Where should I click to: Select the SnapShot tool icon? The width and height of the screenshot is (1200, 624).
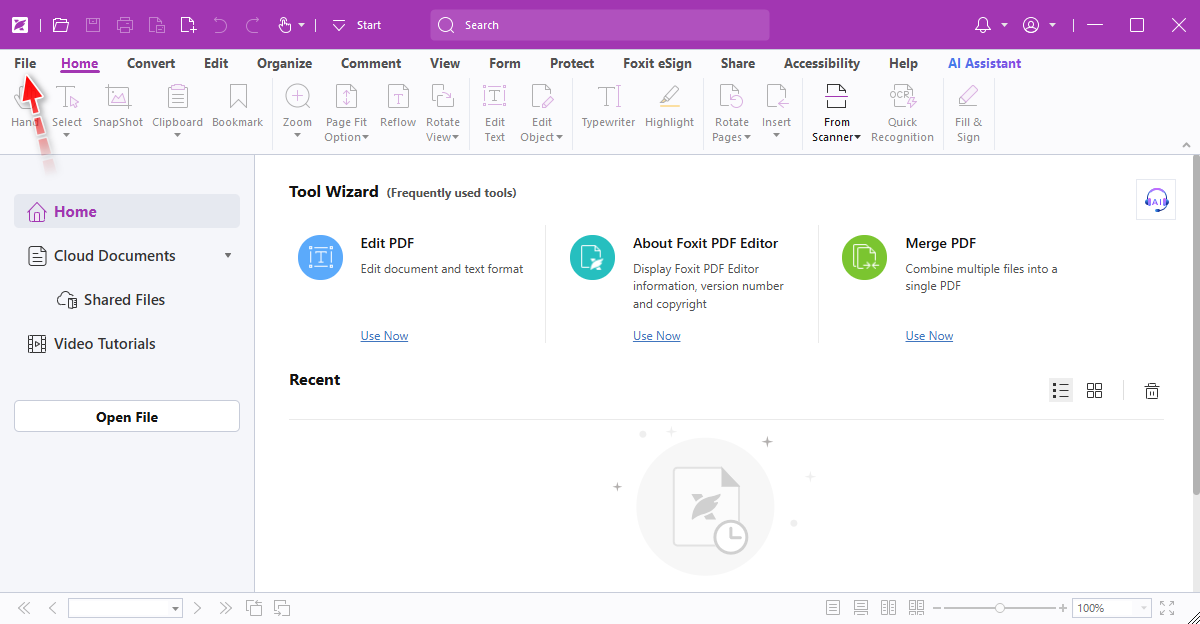(x=118, y=98)
